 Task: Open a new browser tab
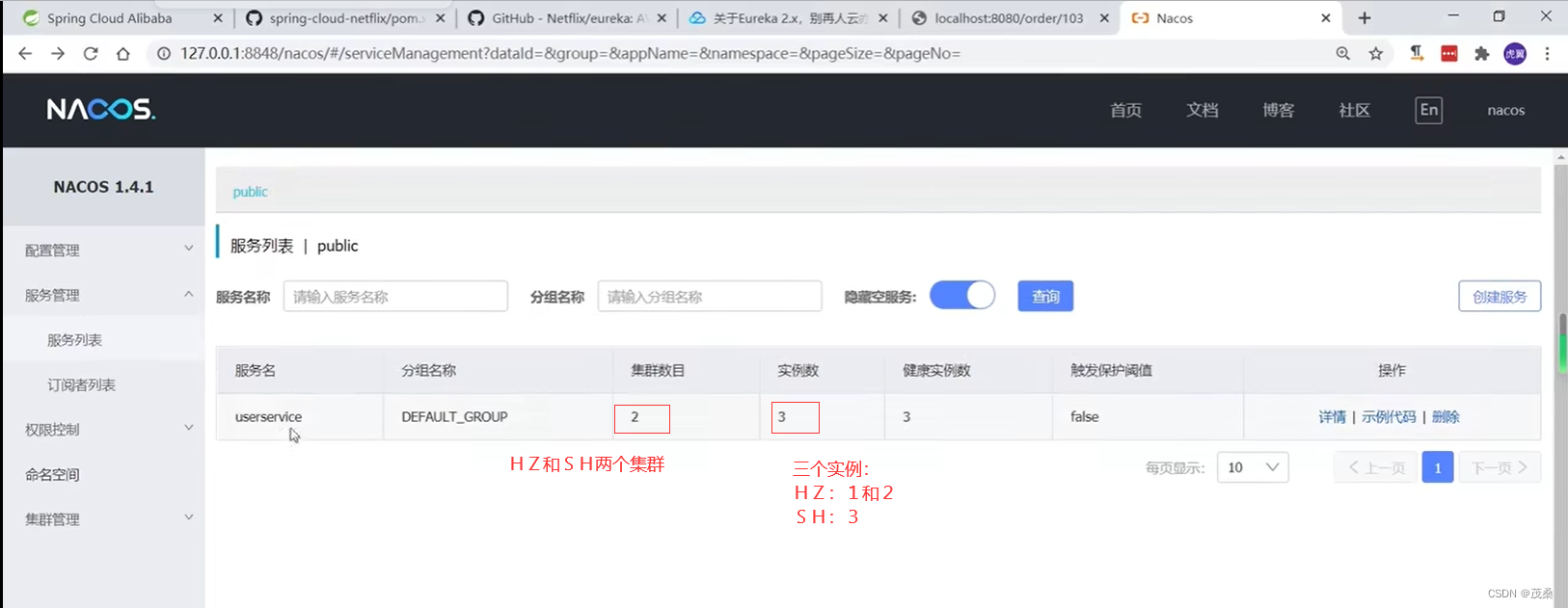[1365, 18]
